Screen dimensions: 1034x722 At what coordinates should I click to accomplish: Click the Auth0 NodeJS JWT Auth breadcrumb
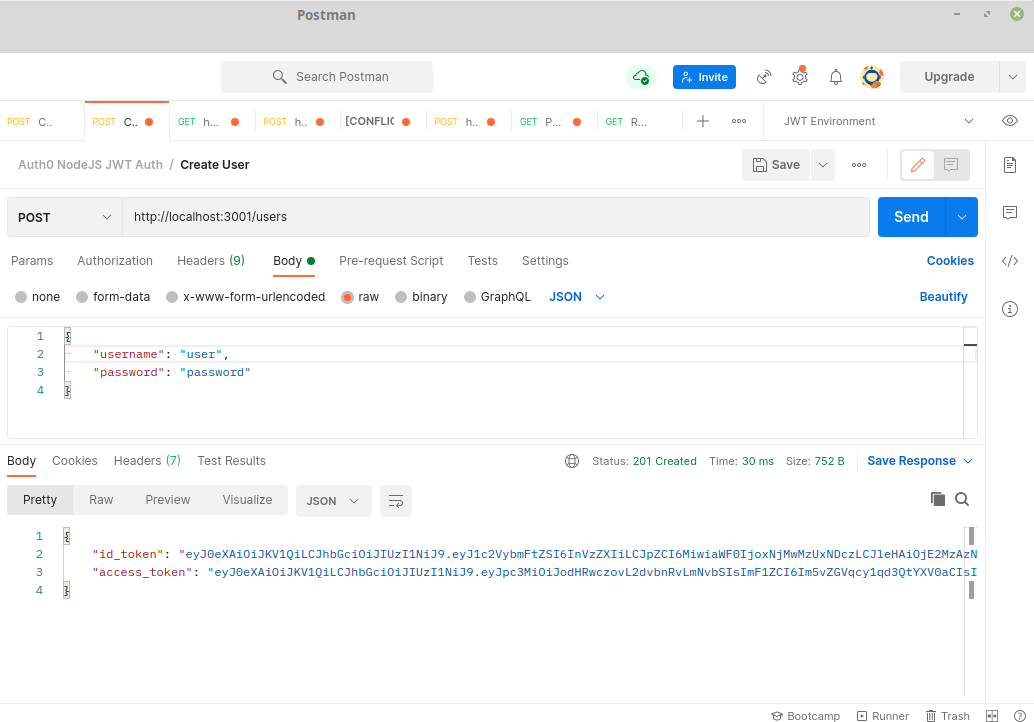coord(90,165)
